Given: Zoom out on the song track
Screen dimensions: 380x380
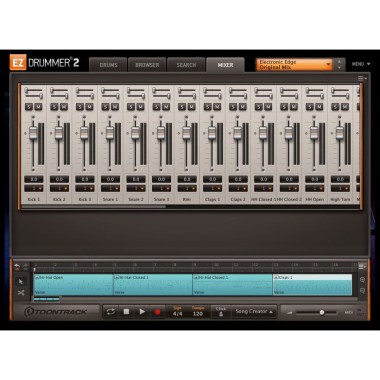Looking at the screenshot, I should [x=362, y=291].
